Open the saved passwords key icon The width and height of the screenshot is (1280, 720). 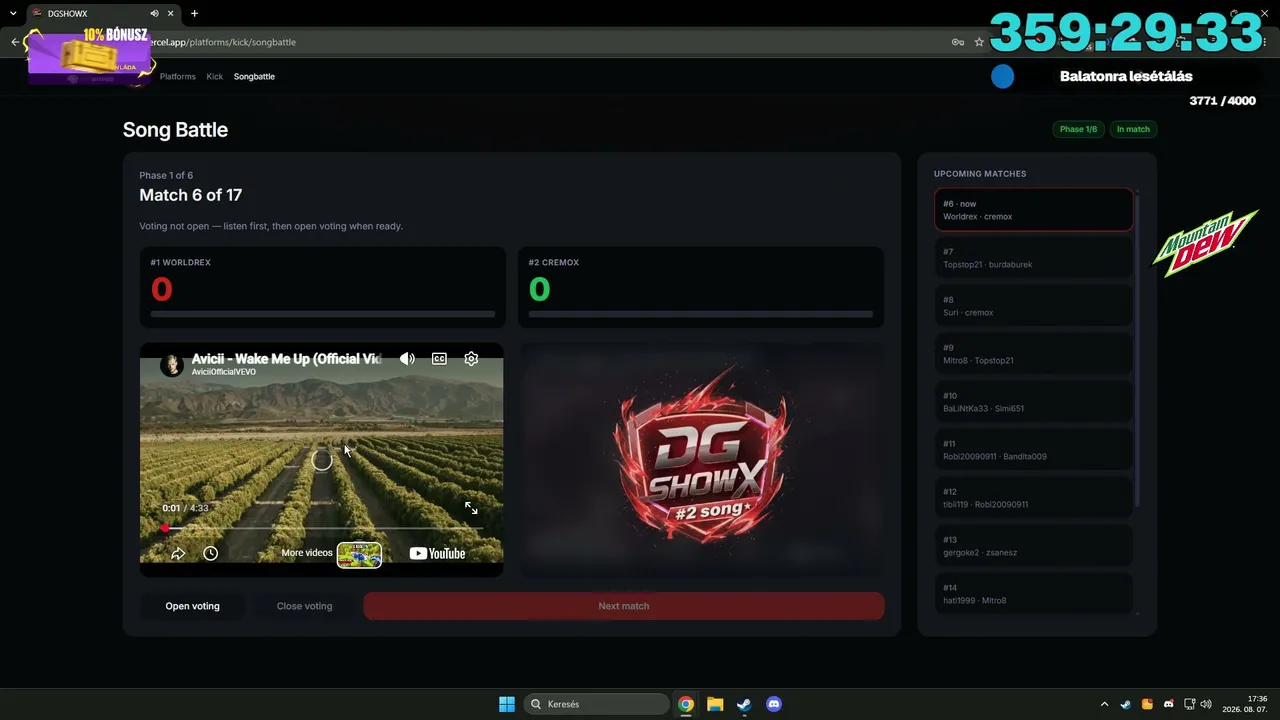[x=958, y=42]
